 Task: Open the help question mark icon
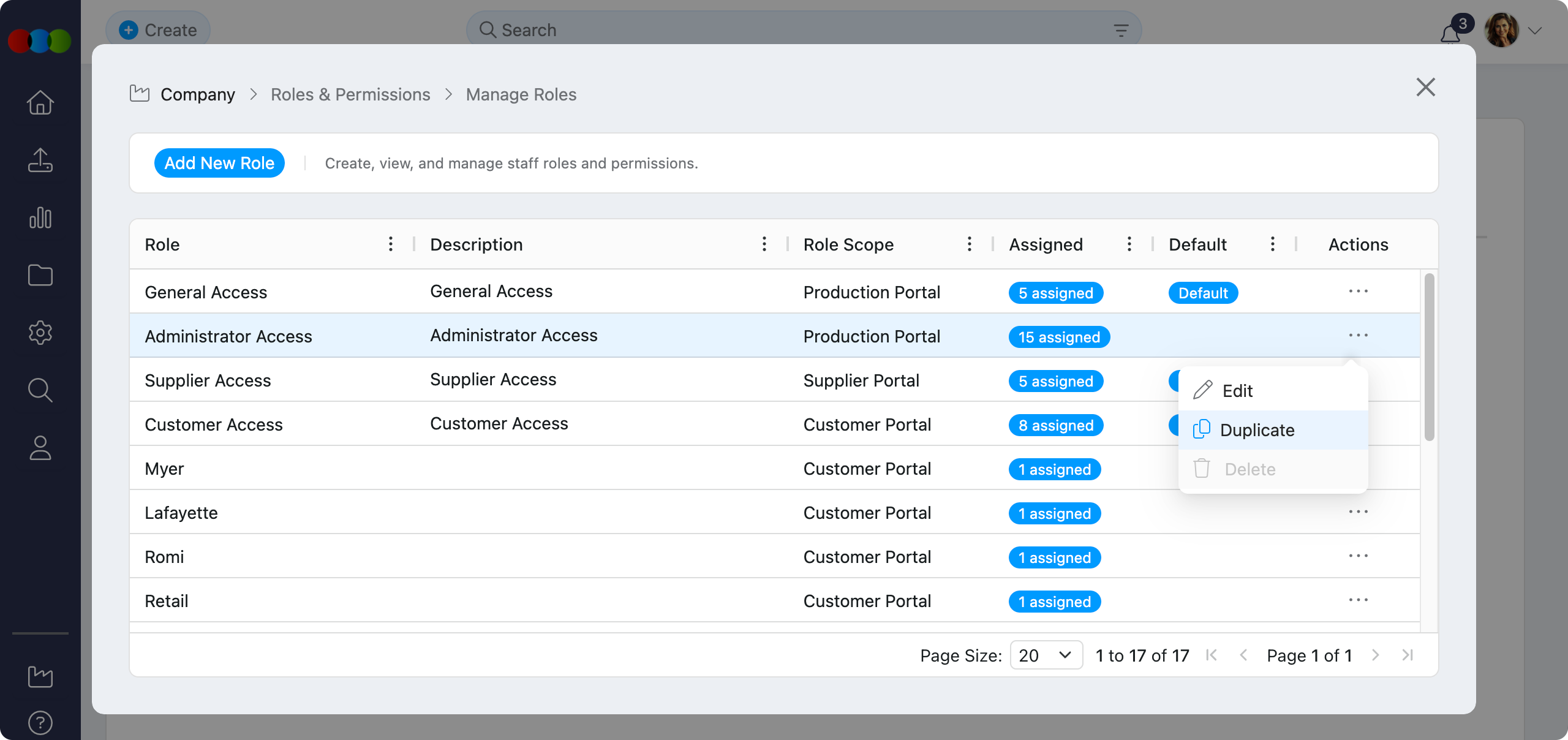[40, 723]
